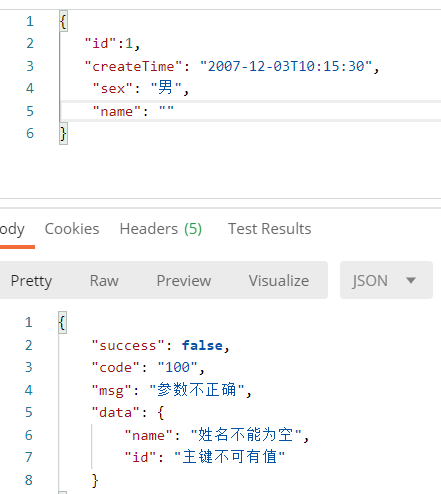Viewport: 441px width, 494px height.
Task: Click the msg text 参数不正确
Action: [197, 390]
